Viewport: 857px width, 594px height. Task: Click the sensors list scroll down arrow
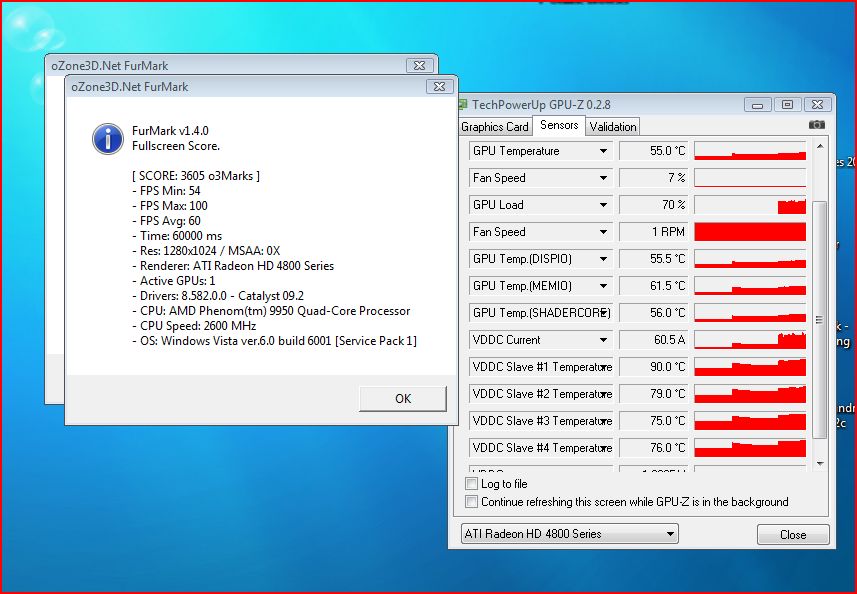820,463
